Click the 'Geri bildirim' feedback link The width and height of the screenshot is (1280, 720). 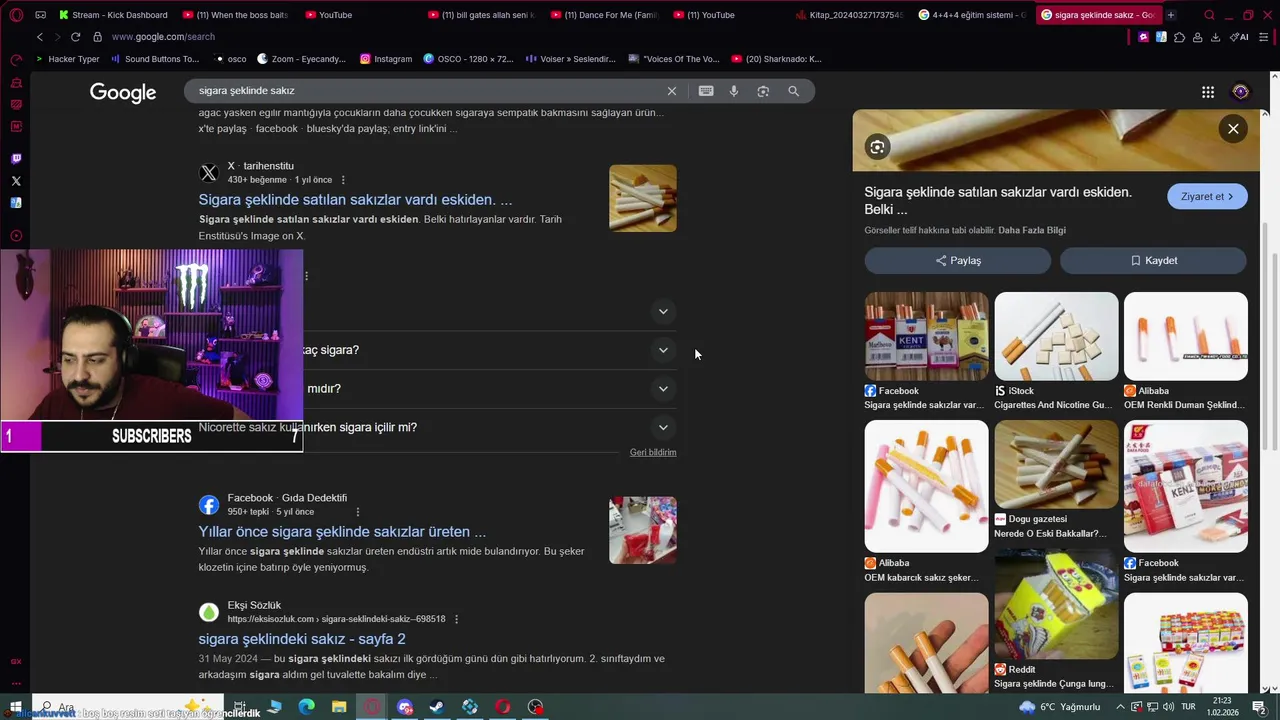click(x=653, y=453)
